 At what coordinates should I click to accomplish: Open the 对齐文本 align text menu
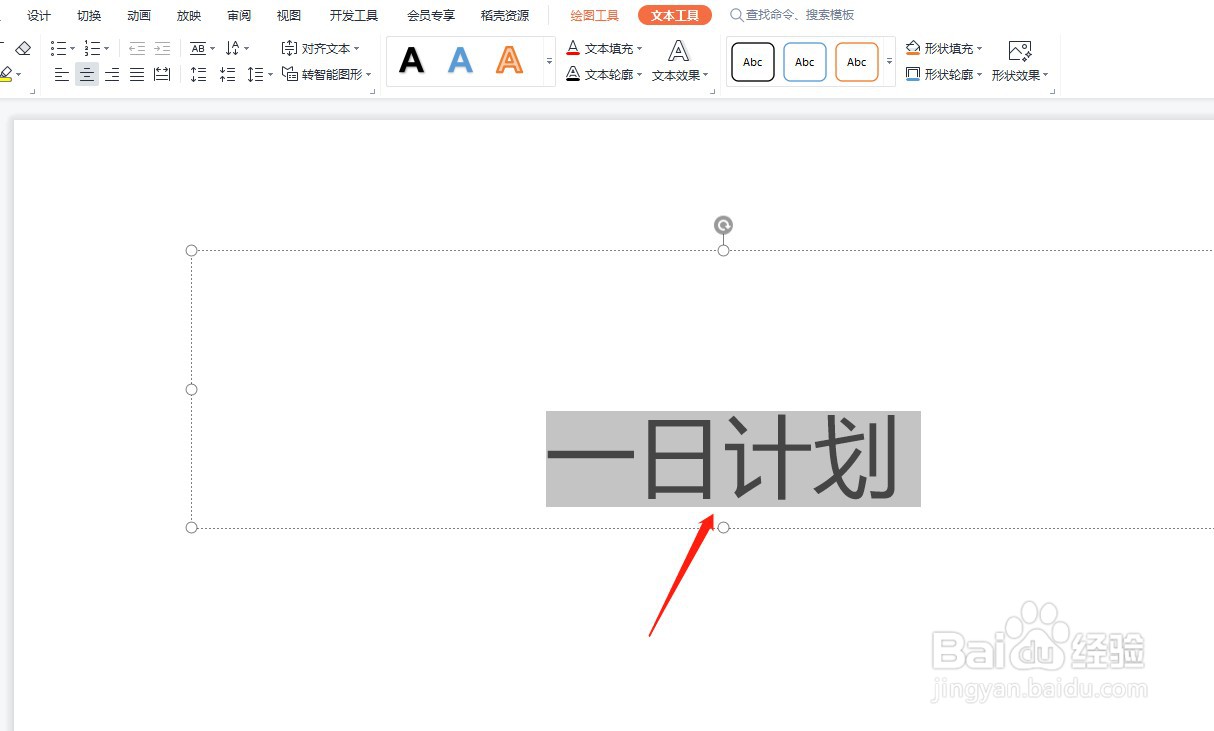[320, 48]
